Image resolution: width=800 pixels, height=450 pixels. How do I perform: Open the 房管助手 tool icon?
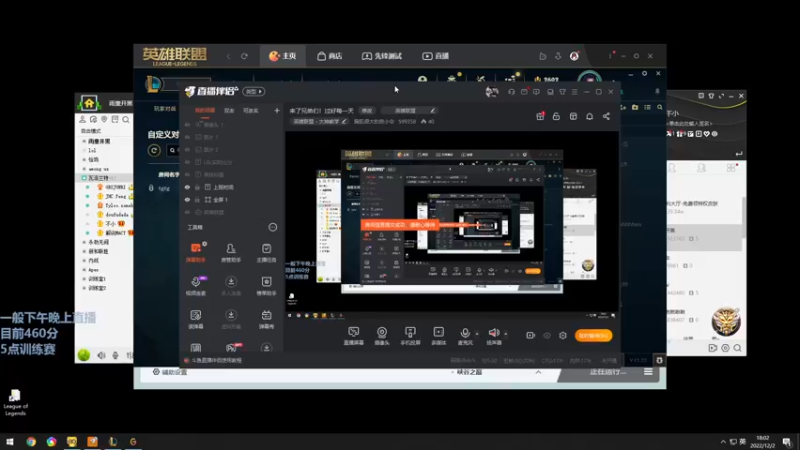[231, 252]
